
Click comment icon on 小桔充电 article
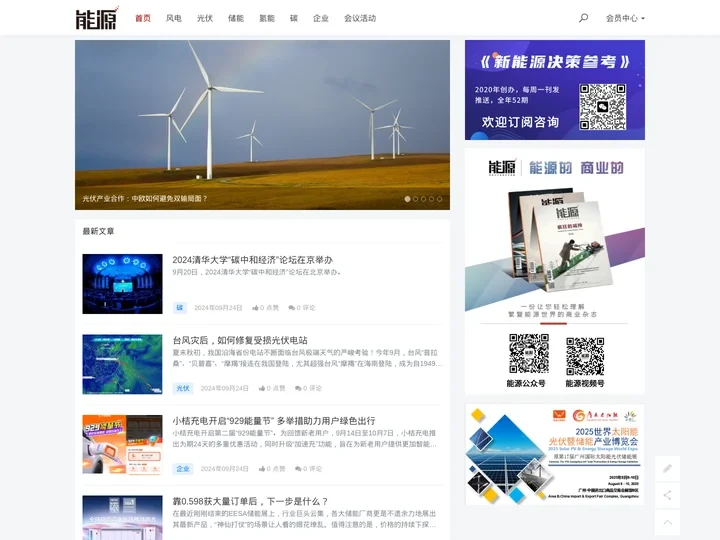click(x=298, y=469)
